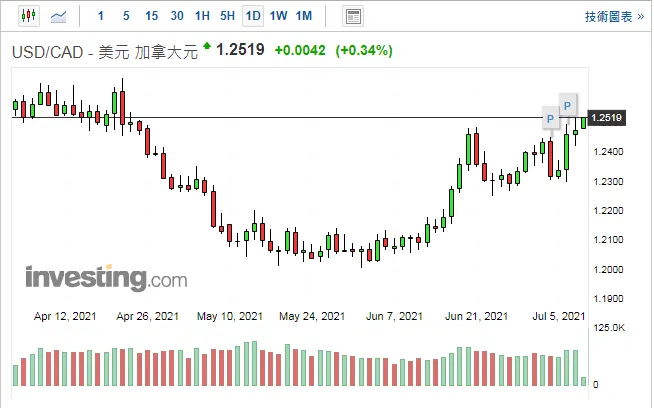Click the May 24, 2021 date label

(312, 316)
